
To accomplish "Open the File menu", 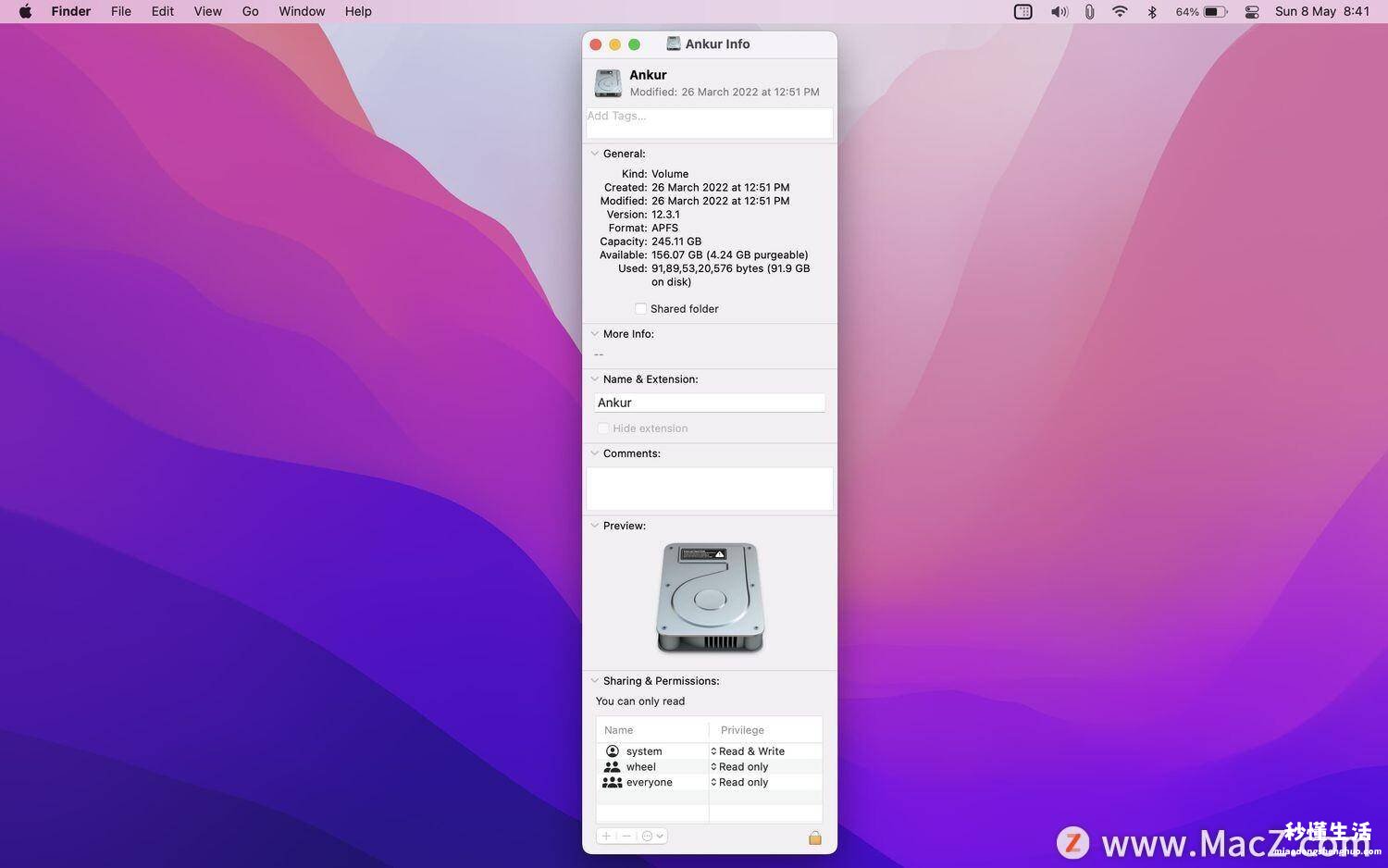I will click(121, 11).
